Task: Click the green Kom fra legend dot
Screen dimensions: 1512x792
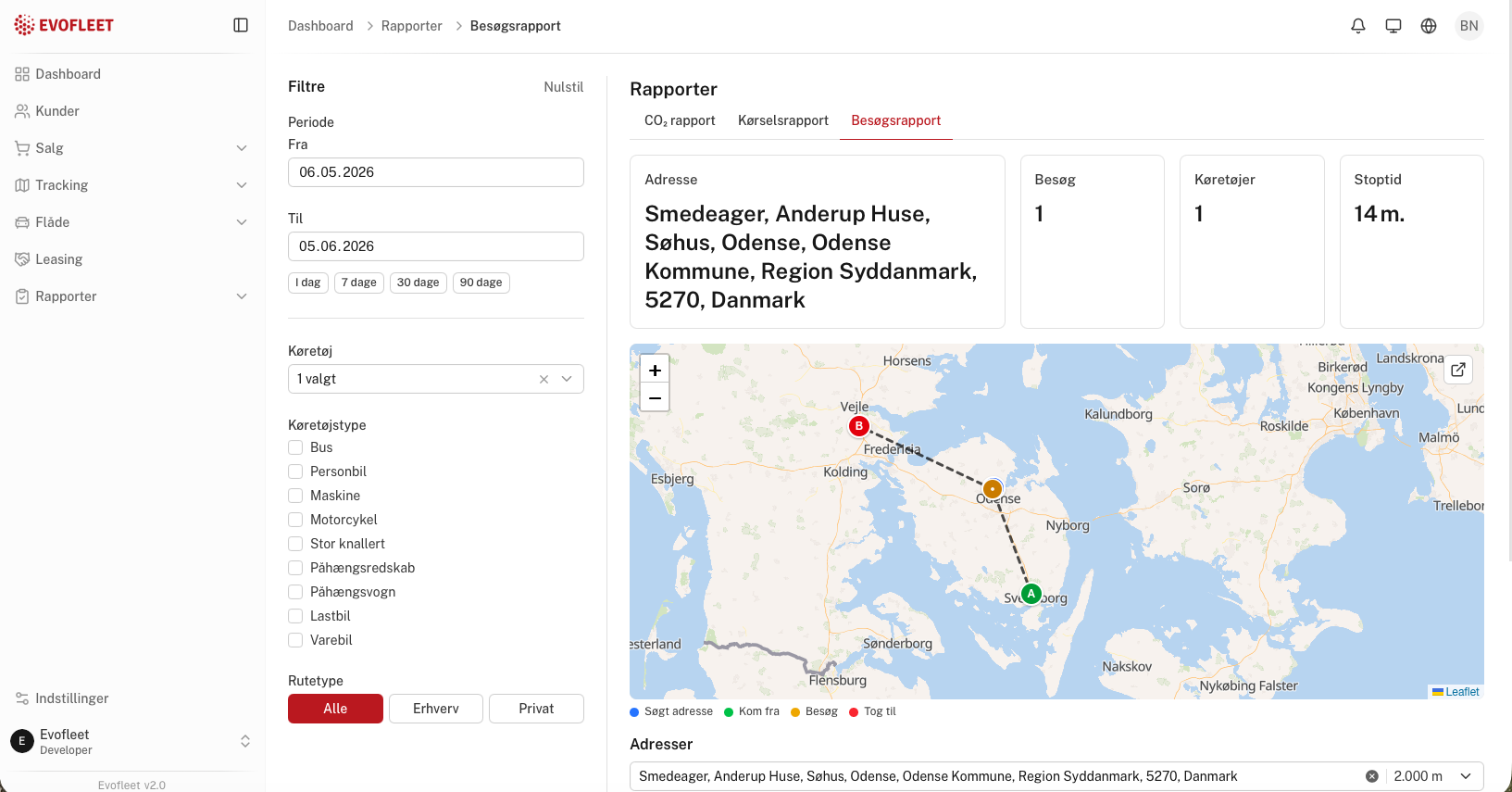Action: (729, 712)
